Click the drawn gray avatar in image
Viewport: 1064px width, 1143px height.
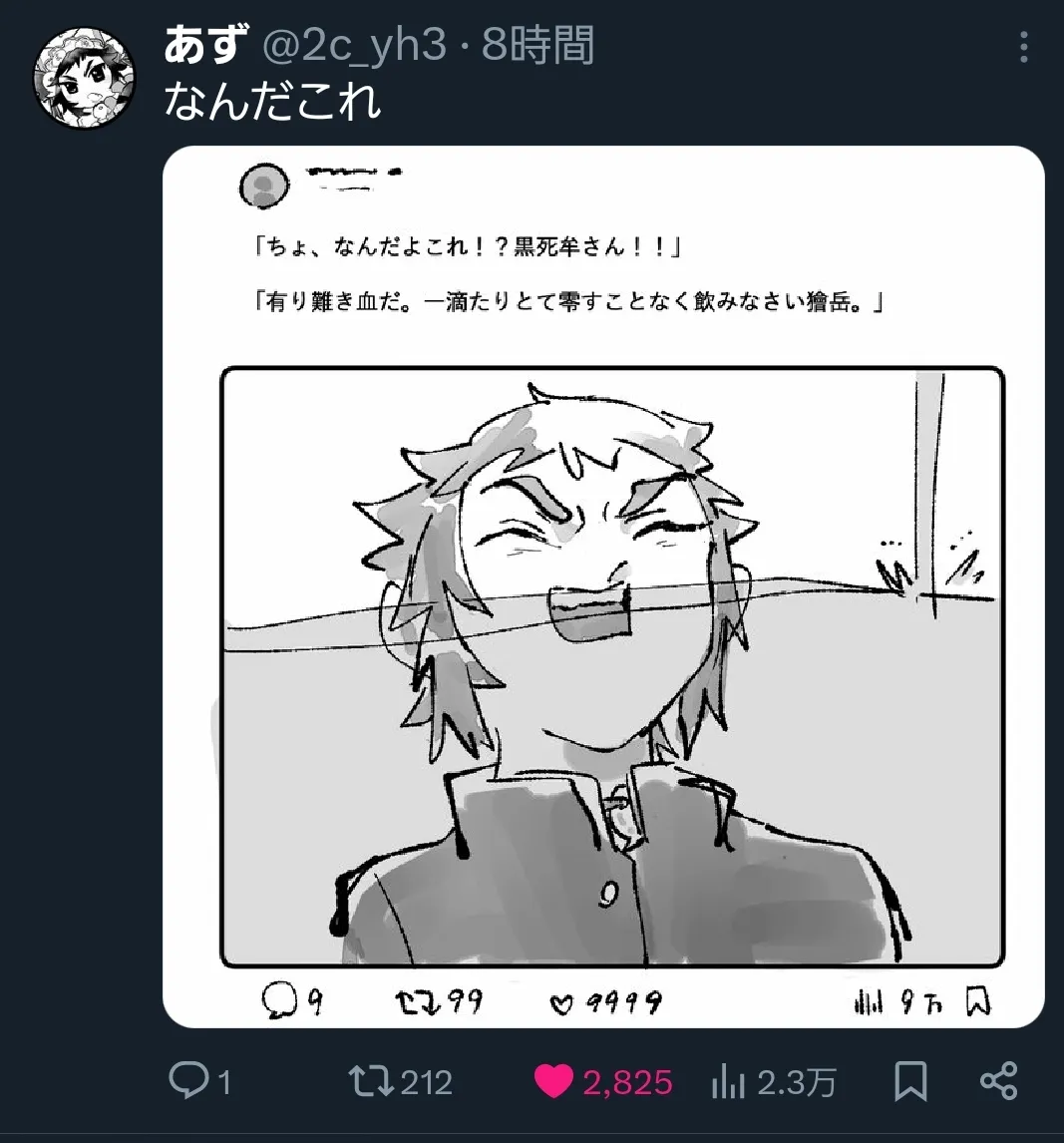pos(264,186)
